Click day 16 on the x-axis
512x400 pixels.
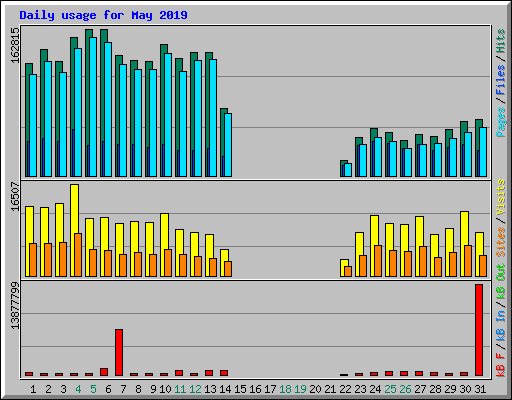255,389
